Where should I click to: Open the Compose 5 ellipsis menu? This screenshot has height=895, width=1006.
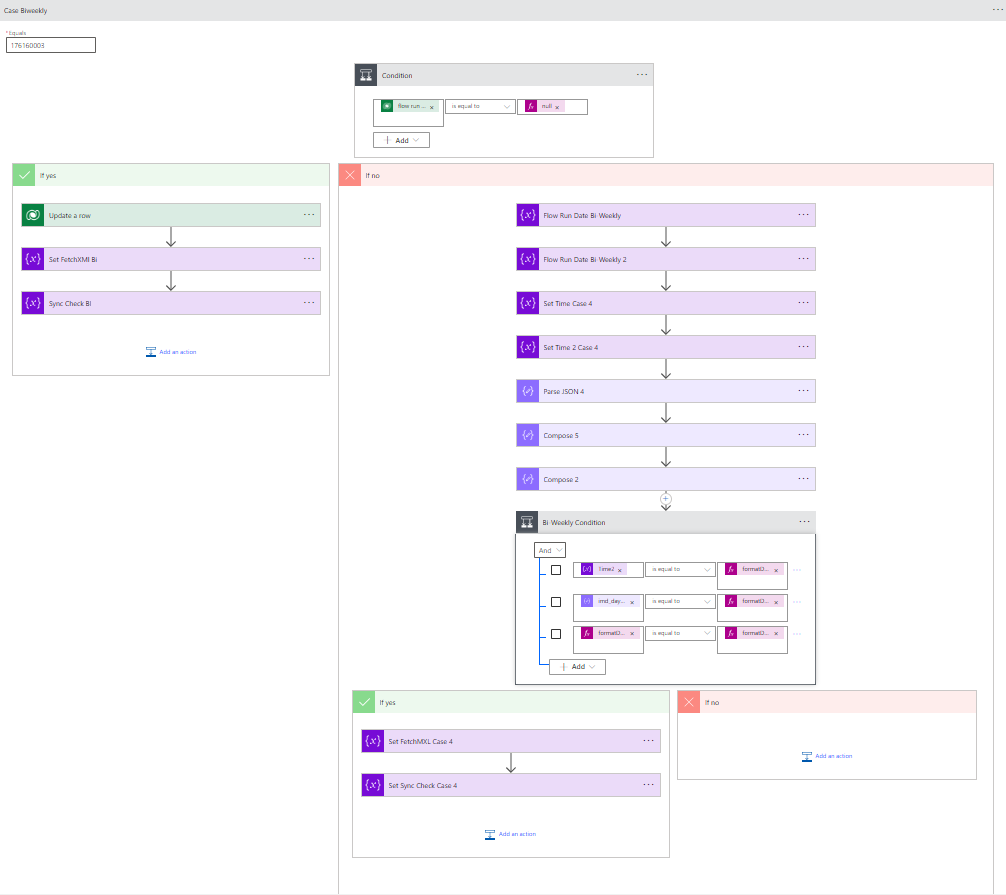[x=804, y=435]
